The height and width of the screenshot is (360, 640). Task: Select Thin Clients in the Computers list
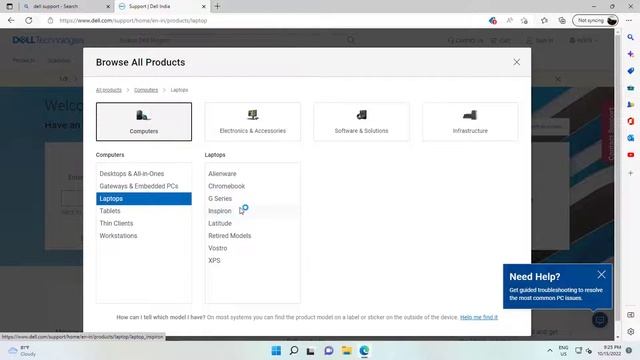pyautogui.click(x=144, y=223)
